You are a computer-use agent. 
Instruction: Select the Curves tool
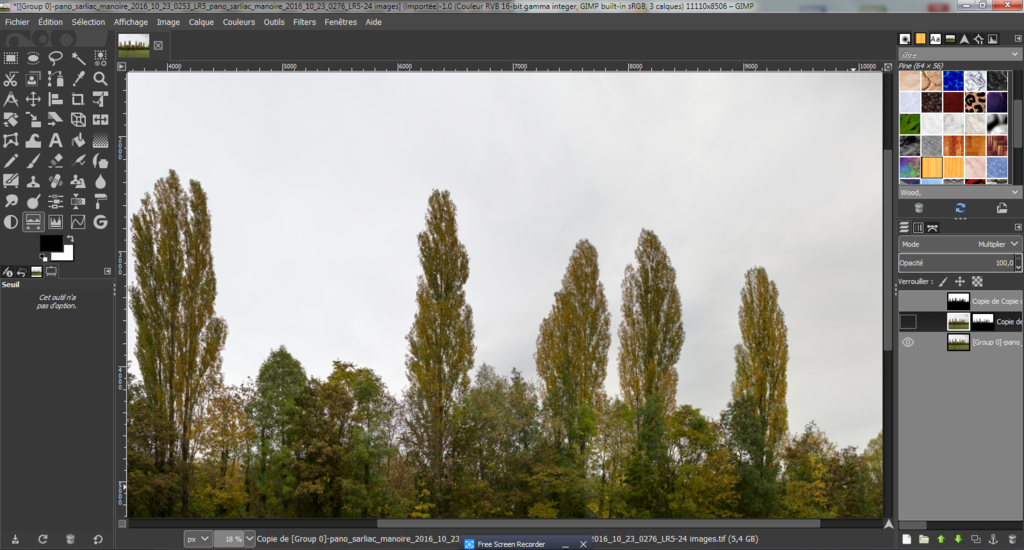tap(78, 222)
